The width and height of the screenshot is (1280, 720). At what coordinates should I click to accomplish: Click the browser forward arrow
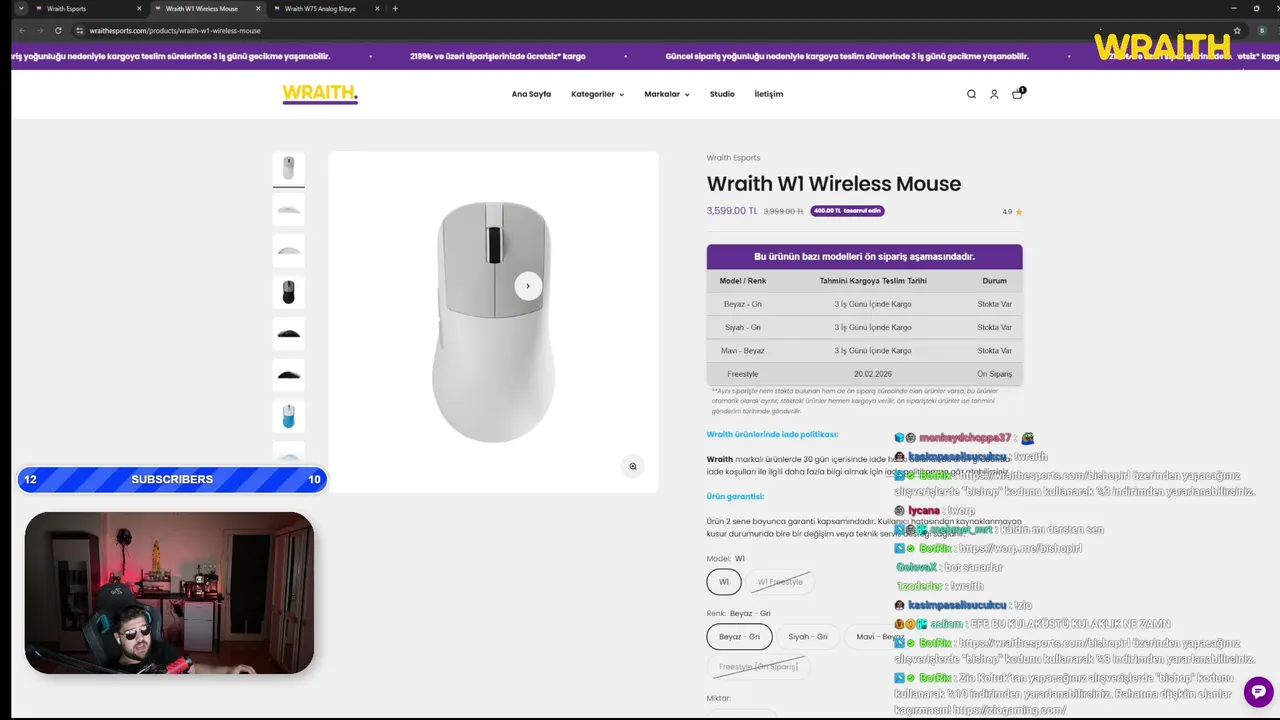coord(41,30)
